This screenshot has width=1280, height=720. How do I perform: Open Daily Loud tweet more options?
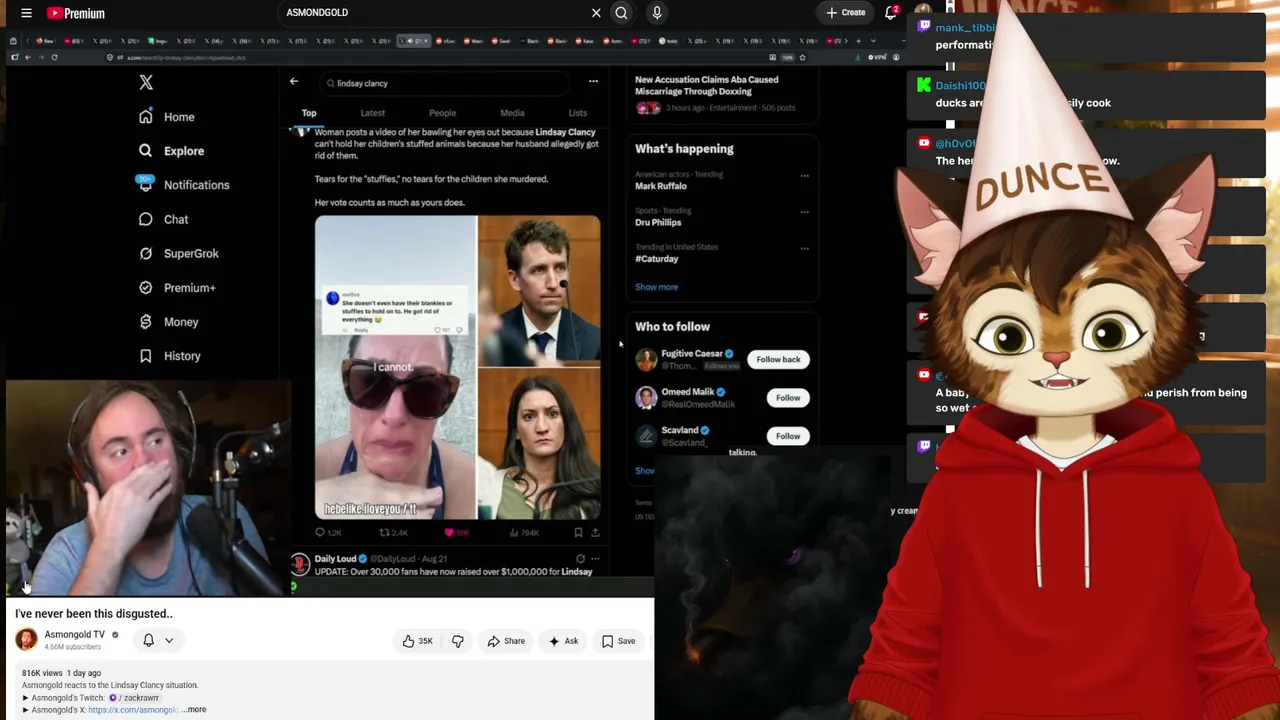595,559
